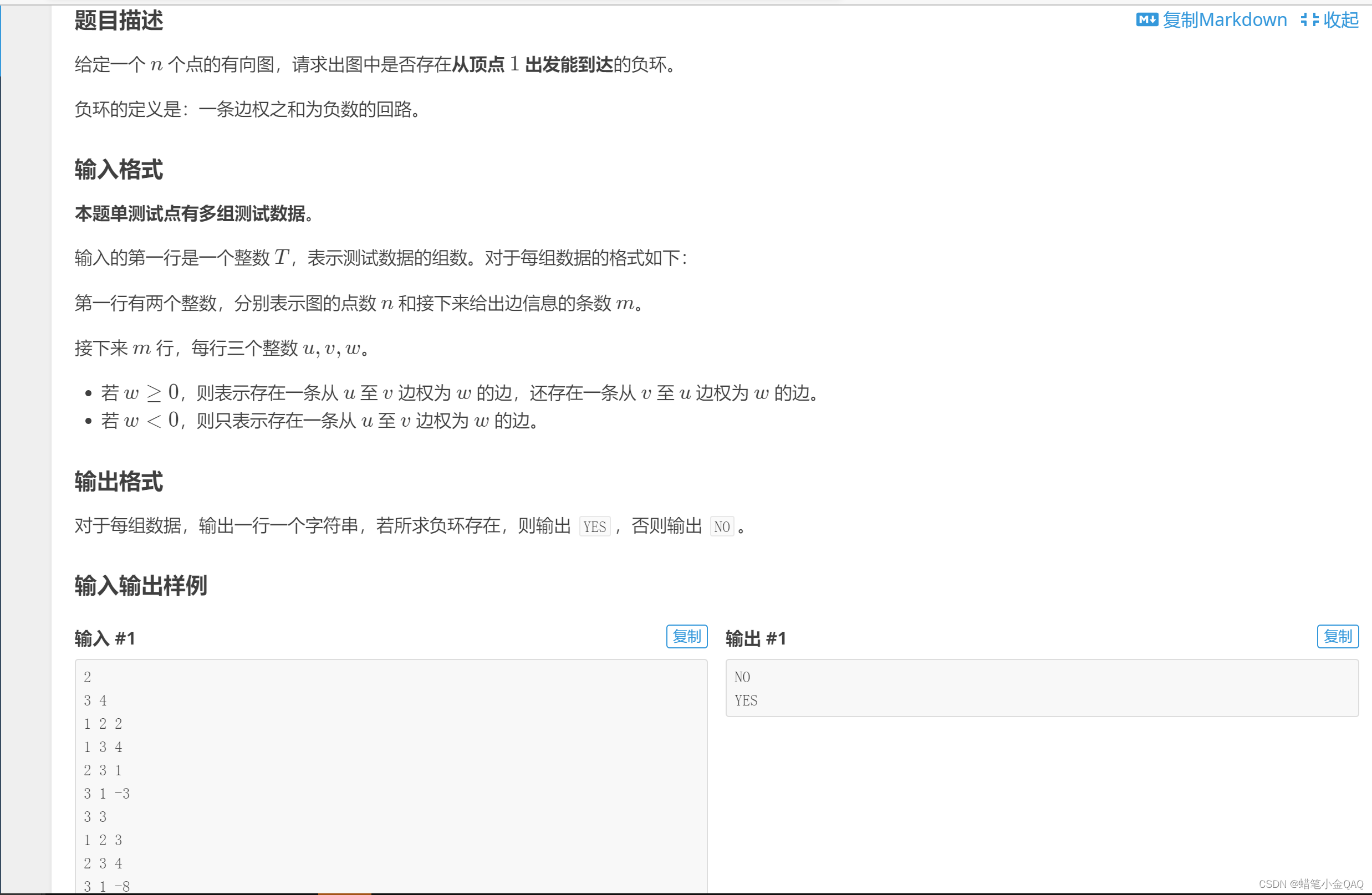Click the 复制Markdown link

[1225, 20]
